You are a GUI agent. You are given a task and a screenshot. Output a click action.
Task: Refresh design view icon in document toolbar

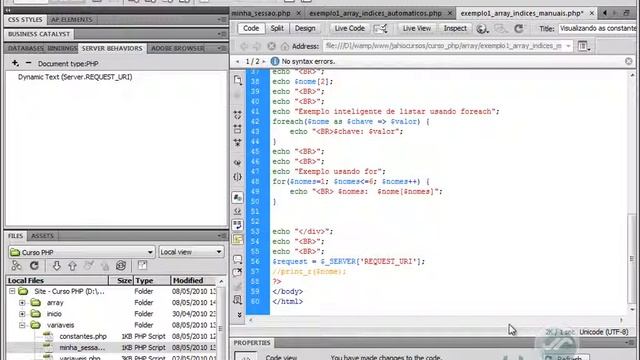tap(518, 29)
